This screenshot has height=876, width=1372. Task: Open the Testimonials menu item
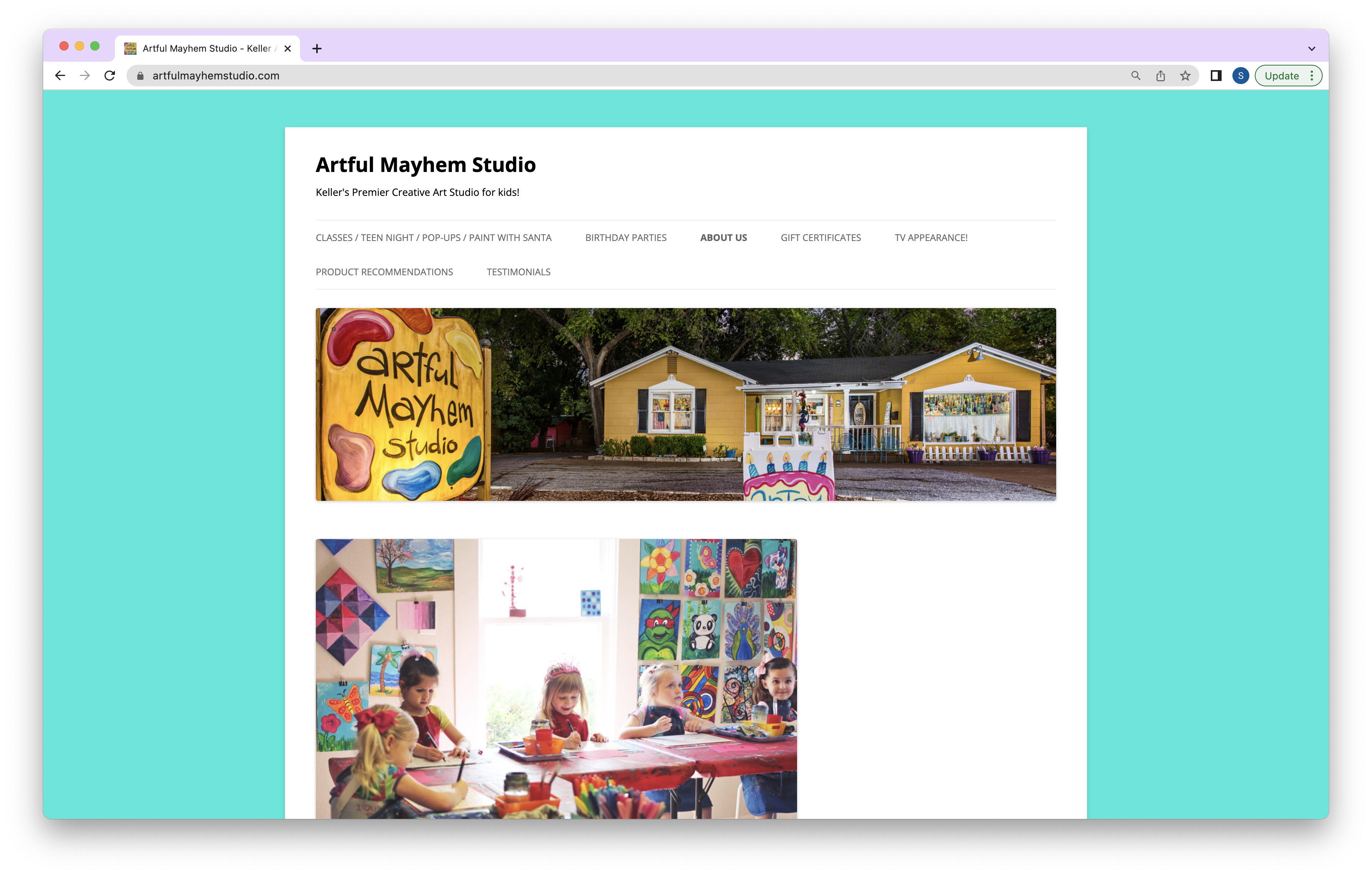(519, 272)
